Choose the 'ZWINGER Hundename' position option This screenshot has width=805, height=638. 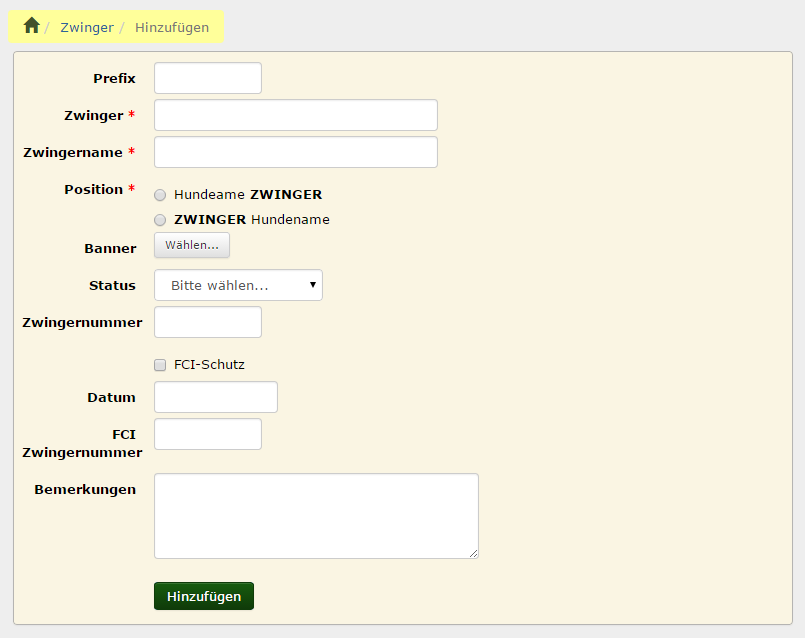160,220
